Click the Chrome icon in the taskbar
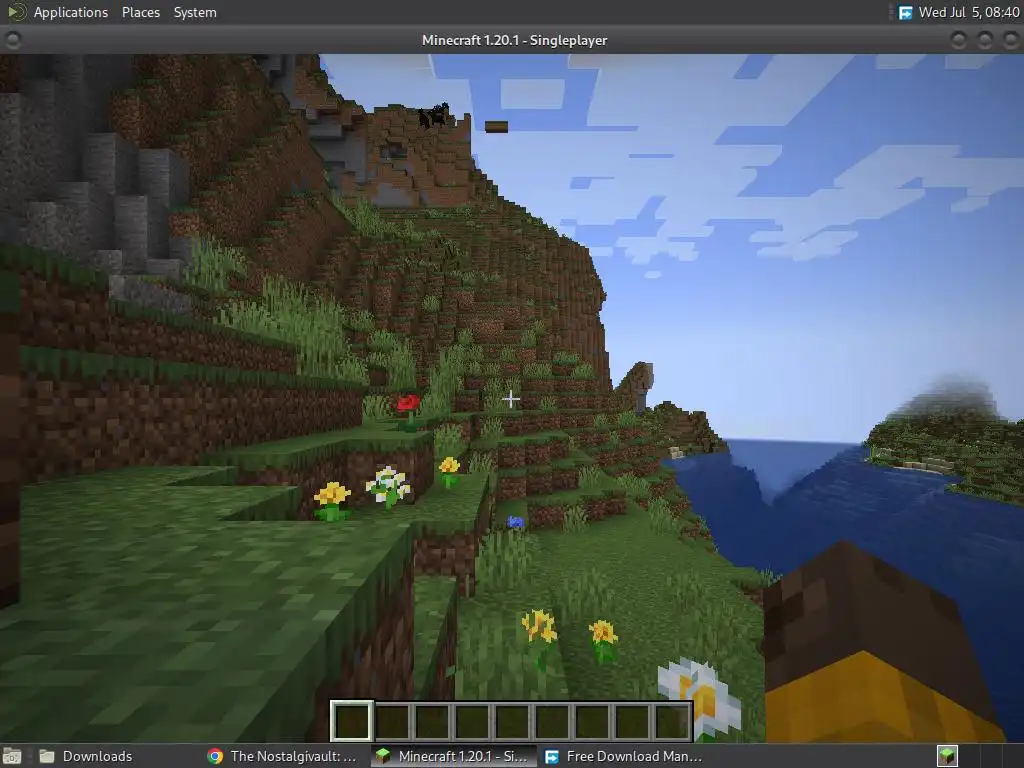This screenshot has width=1024, height=768. pyautogui.click(x=215, y=756)
